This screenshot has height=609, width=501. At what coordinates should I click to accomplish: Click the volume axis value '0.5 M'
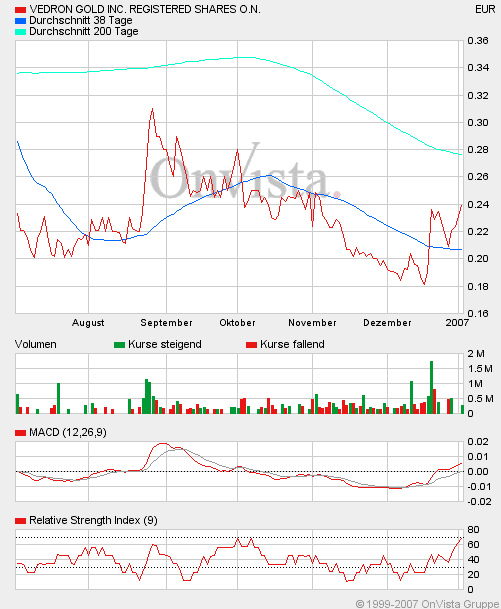coord(480,399)
